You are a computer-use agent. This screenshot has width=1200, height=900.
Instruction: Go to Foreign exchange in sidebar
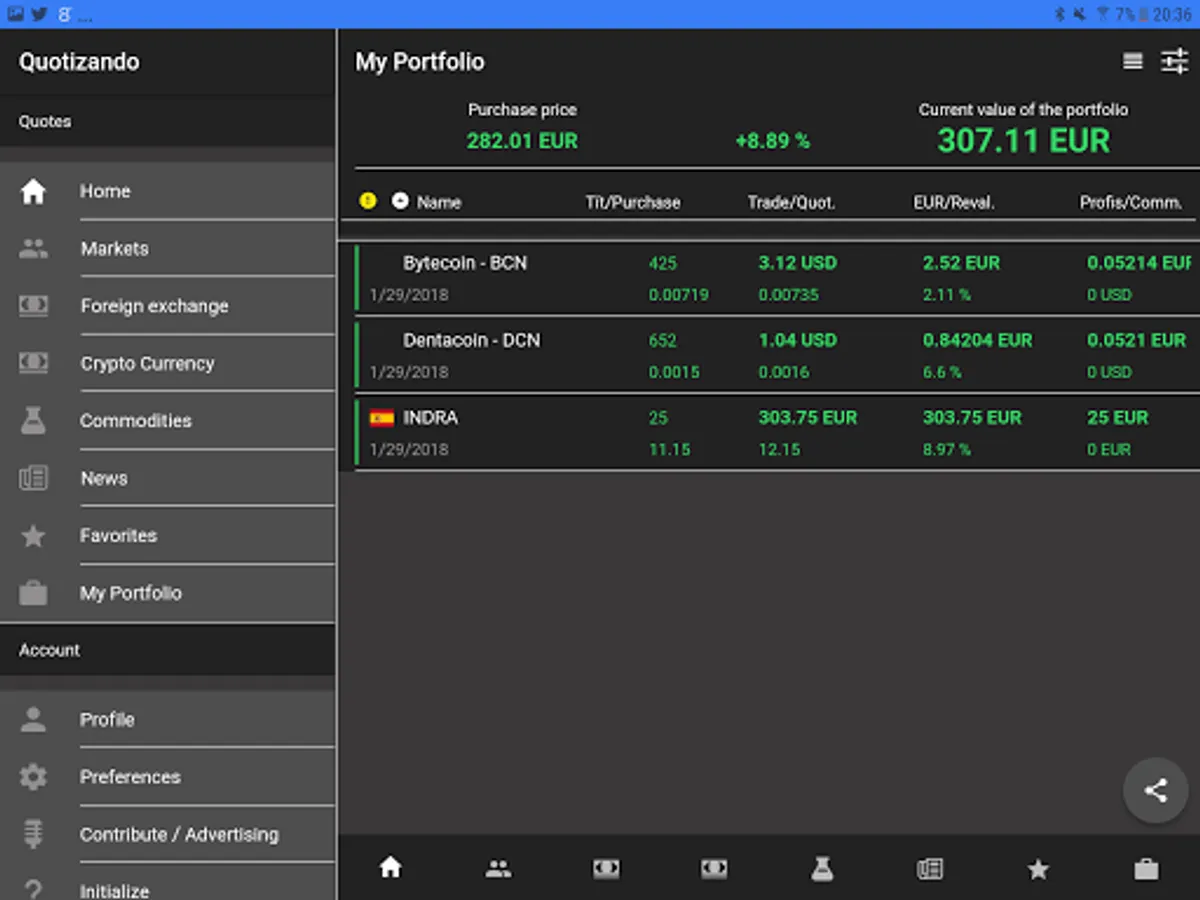coord(167,306)
